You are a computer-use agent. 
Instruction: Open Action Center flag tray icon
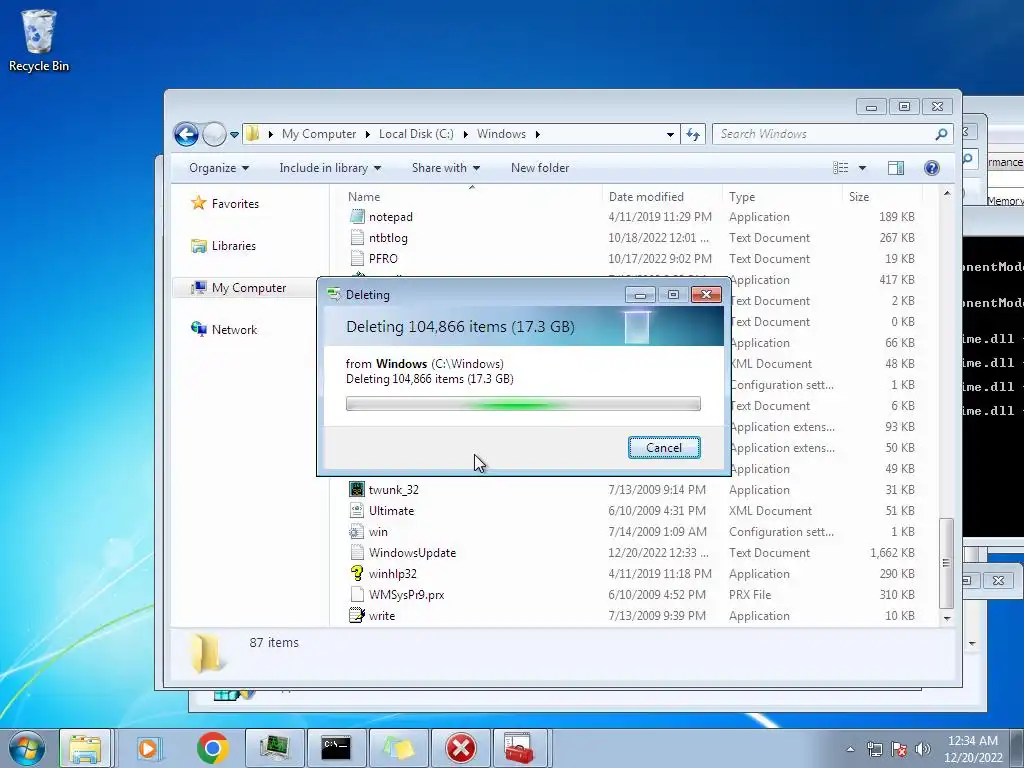tap(899, 749)
